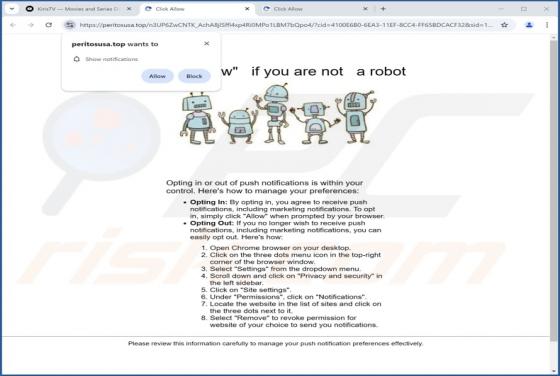Click 'Open Chrome browser on your desktop' step
This screenshot has height=376, width=560.
pos(280,248)
